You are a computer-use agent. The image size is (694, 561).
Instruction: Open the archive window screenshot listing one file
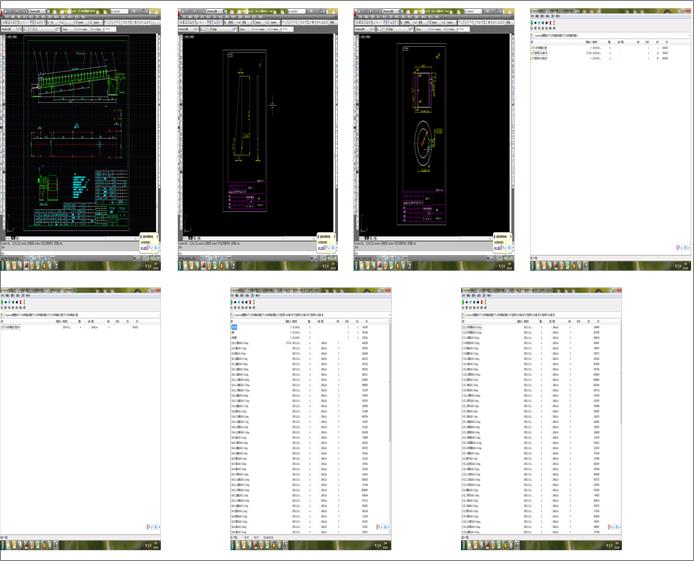pos(81,419)
